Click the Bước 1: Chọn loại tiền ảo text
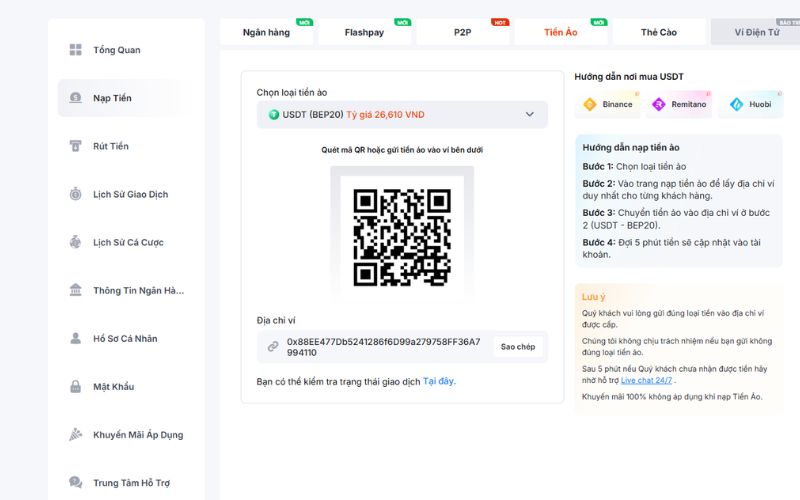 click(x=634, y=166)
